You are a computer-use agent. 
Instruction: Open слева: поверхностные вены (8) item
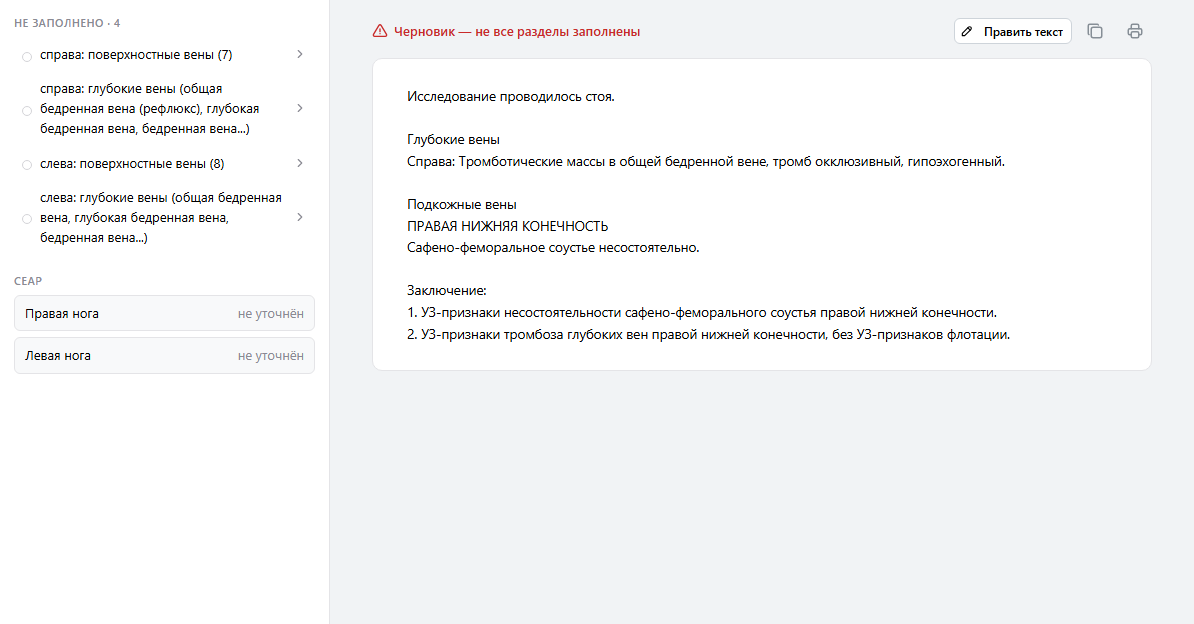click(x=164, y=164)
